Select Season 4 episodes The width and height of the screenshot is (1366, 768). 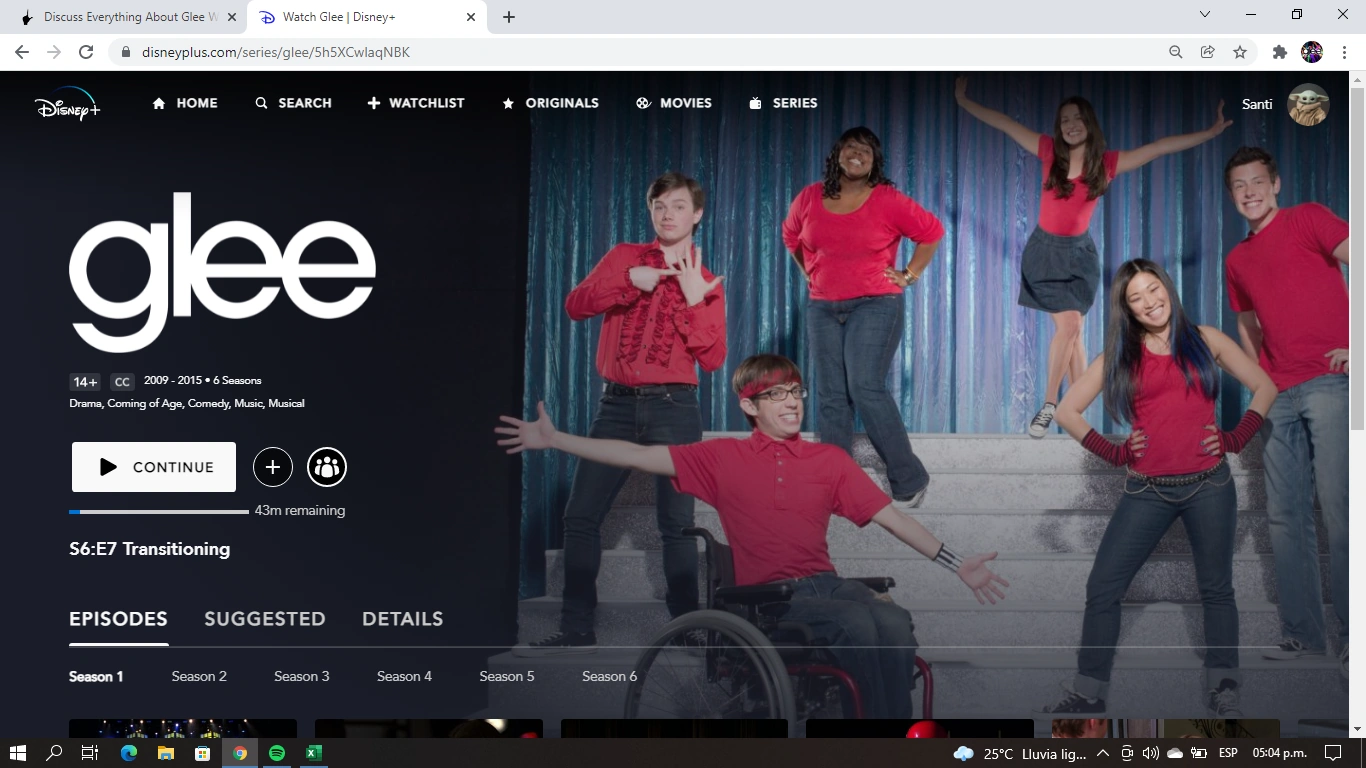pyautogui.click(x=404, y=676)
